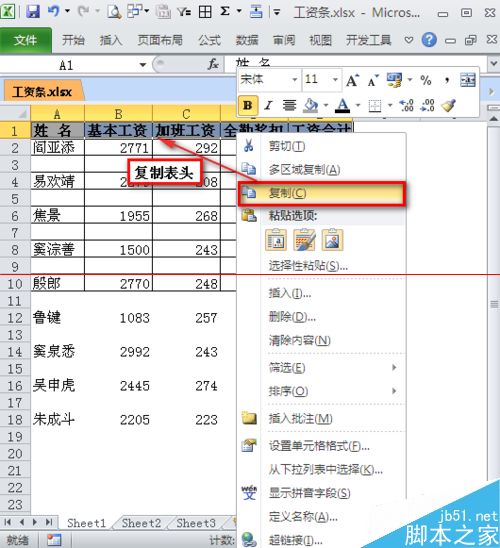Open the font name dropdown 宋体

pos(295,80)
